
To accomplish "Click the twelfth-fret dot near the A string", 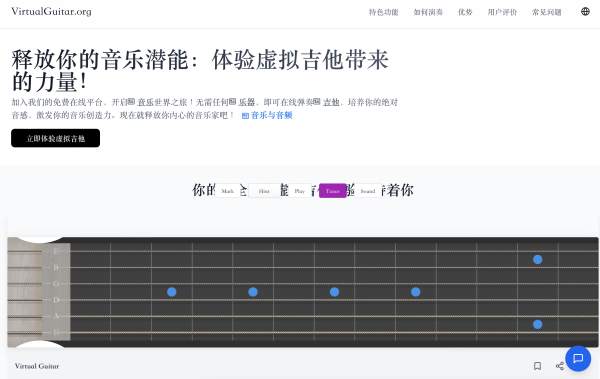I will click(537, 325).
